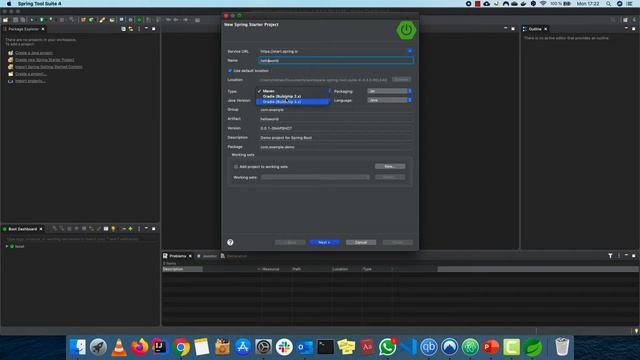Toggle the Use default location checkbox

pos(230,71)
